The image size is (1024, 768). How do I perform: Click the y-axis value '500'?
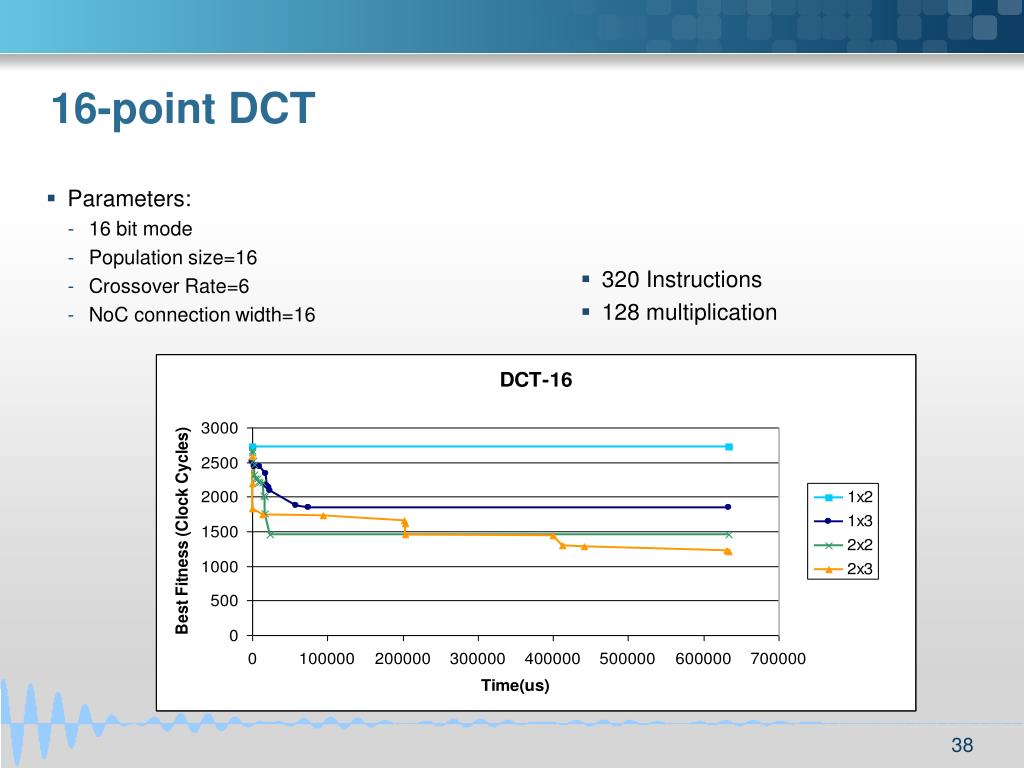(224, 601)
